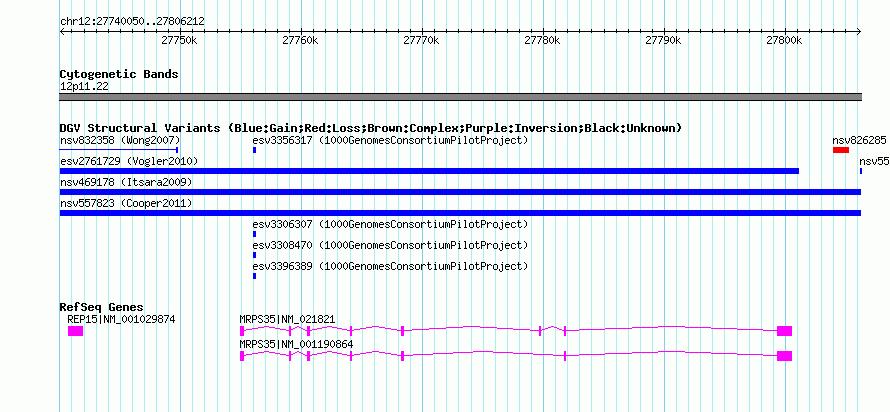Click the red nsv826285 loss bar
The height and width of the screenshot is (412, 890).
point(841,150)
